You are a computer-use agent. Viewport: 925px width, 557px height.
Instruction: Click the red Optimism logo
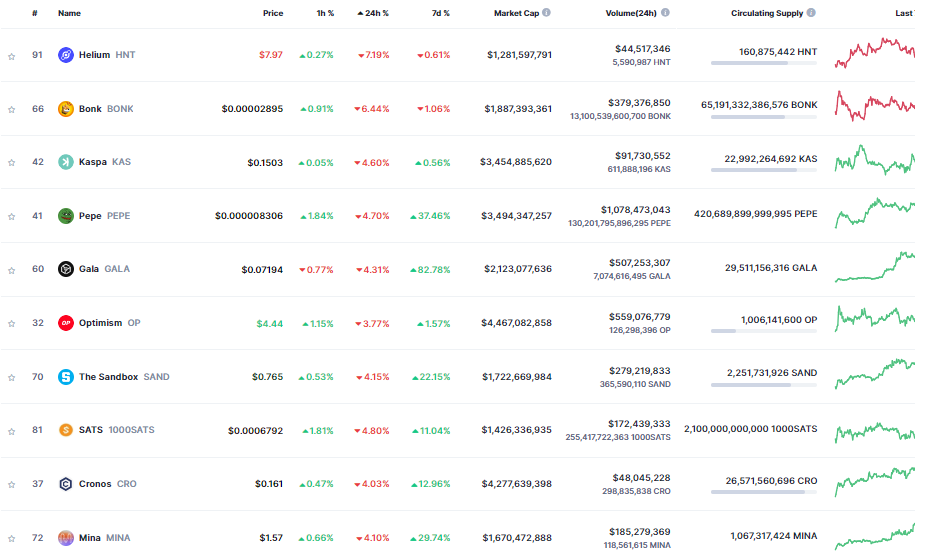point(65,323)
